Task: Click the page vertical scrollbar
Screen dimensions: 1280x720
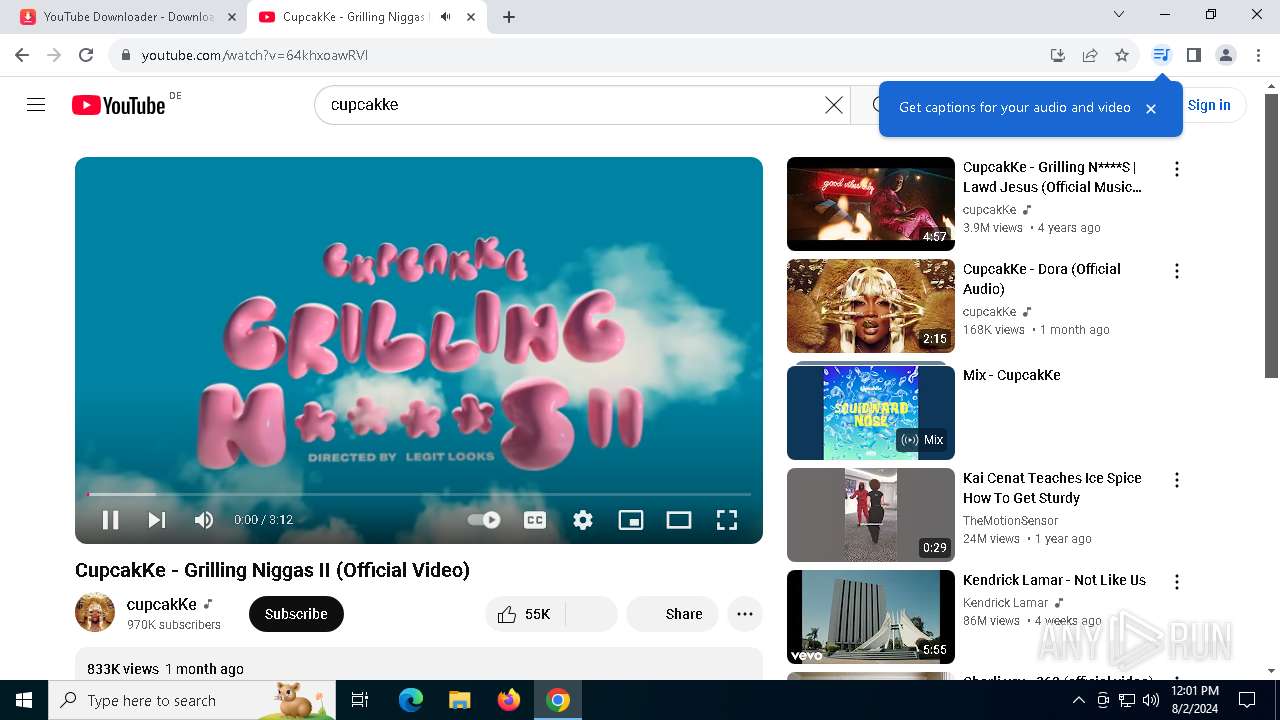Action: 1271,237
